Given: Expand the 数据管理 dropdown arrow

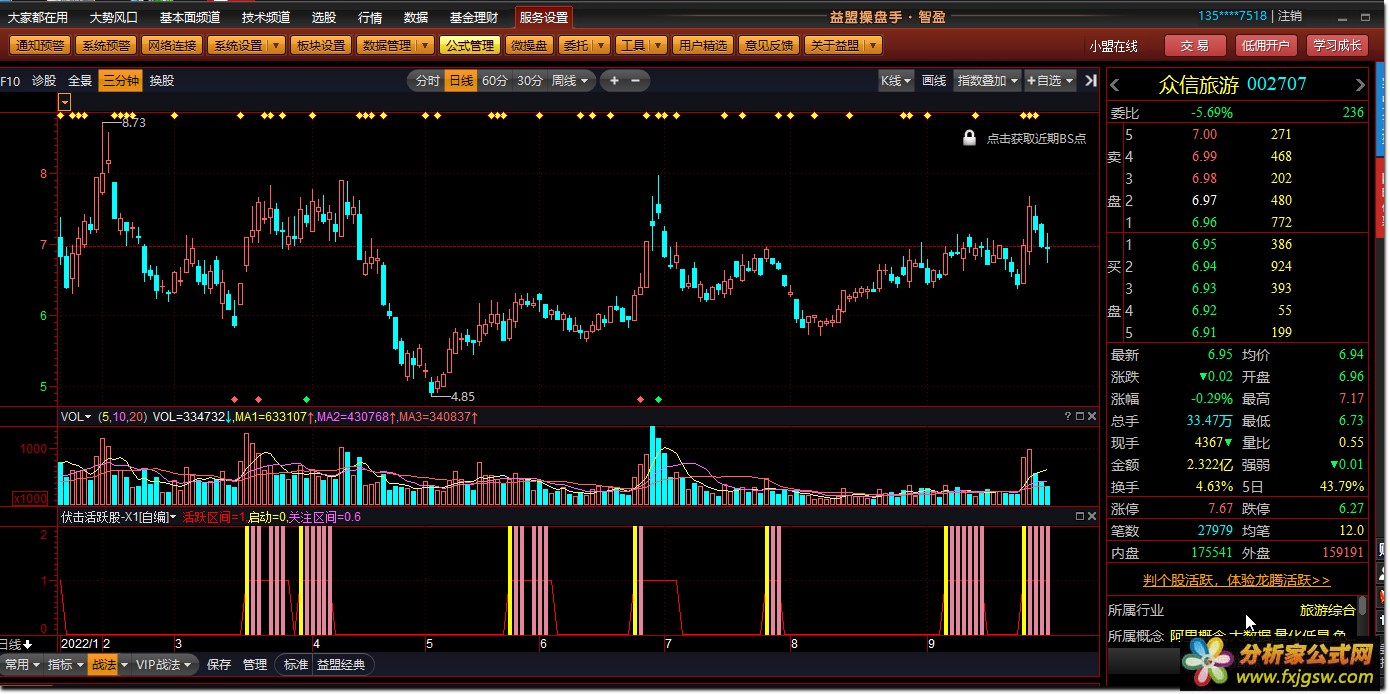Looking at the screenshot, I should tap(424, 46).
